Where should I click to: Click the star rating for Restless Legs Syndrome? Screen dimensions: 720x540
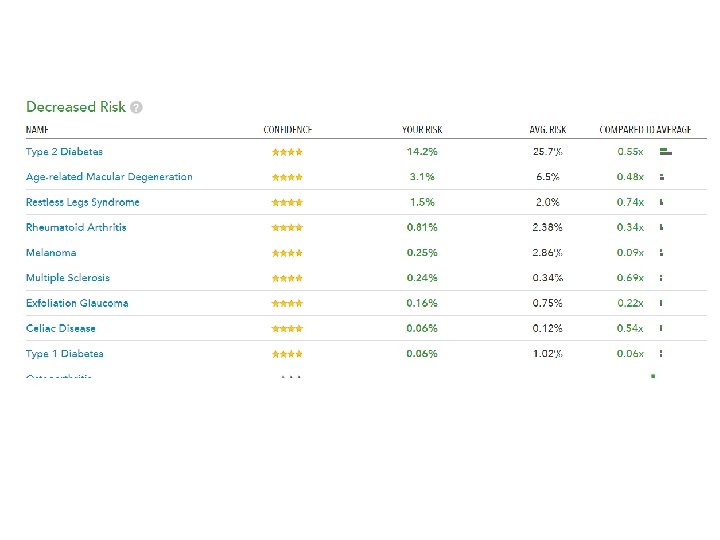point(287,202)
